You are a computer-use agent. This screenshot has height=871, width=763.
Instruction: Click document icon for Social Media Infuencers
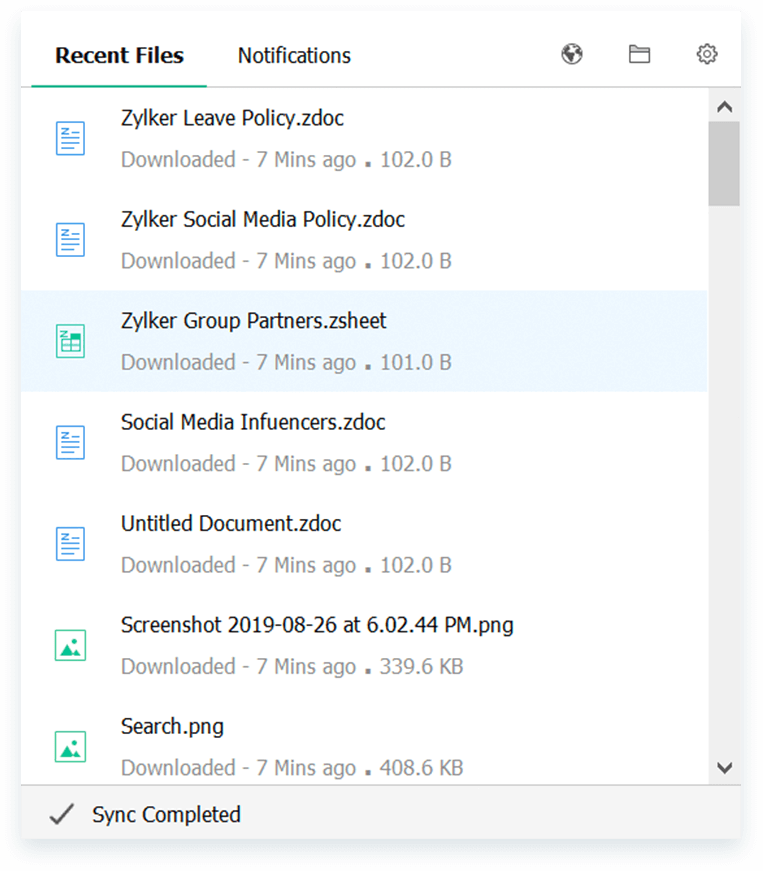(70, 442)
